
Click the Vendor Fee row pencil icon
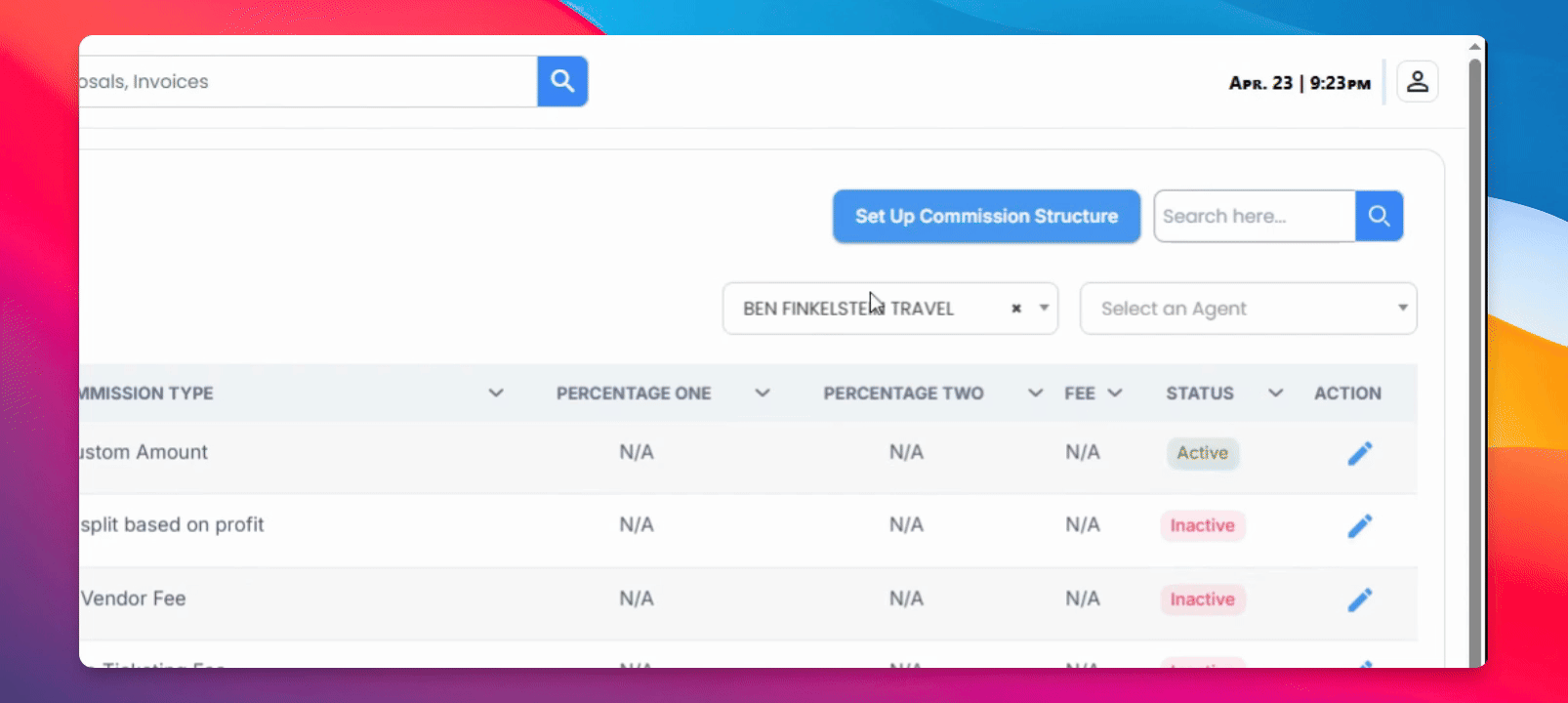point(1359,600)
